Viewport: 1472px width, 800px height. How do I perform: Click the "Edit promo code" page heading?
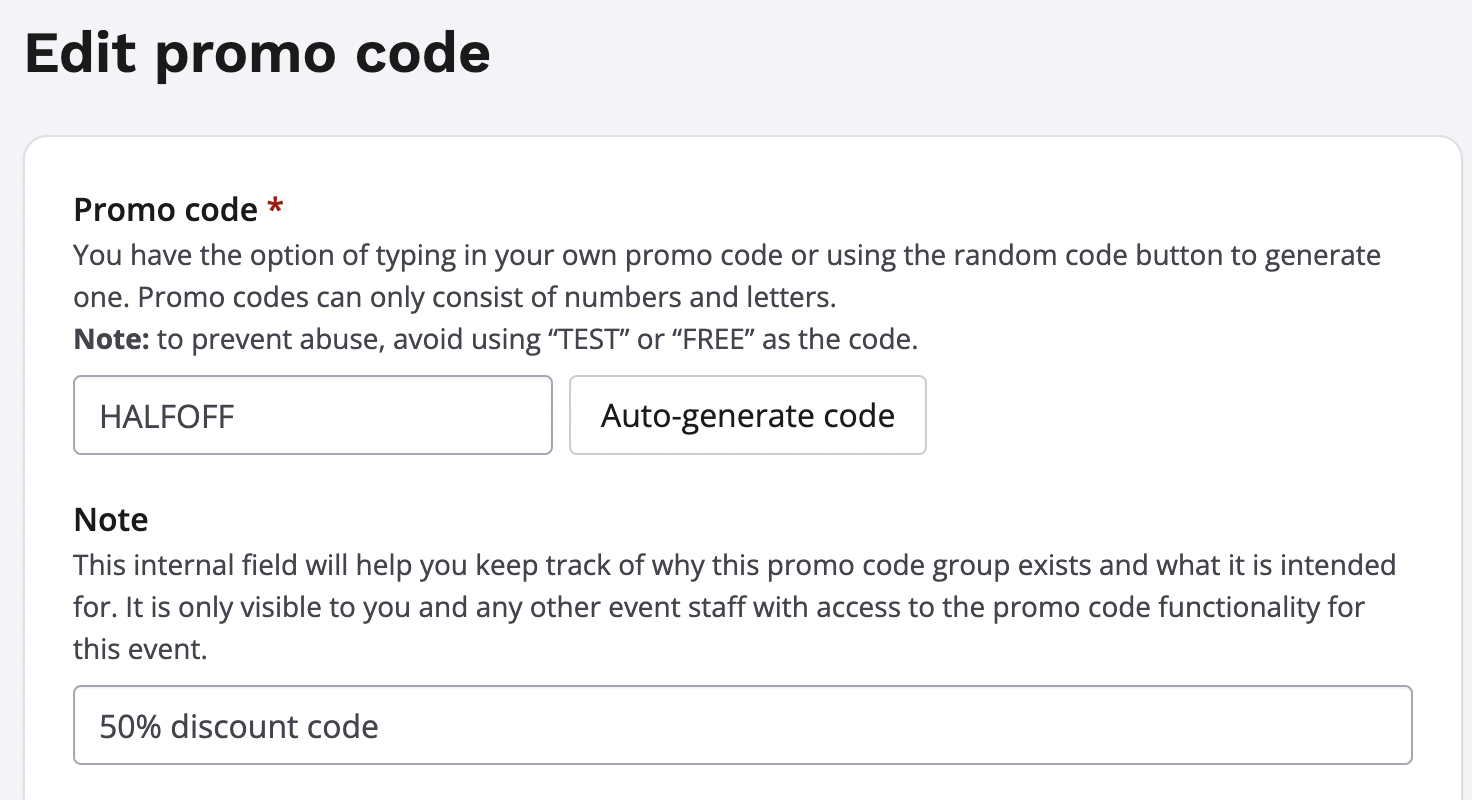tap(257, 54)
